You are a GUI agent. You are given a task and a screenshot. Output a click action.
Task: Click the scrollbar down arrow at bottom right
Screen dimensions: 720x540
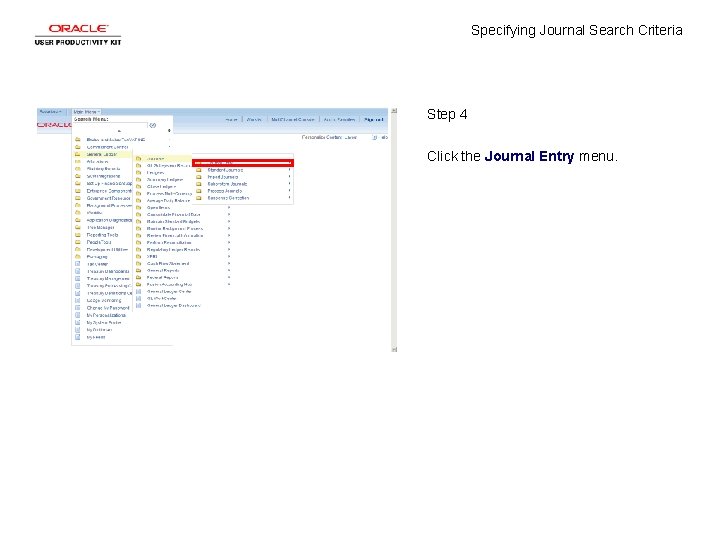(394, 349)
